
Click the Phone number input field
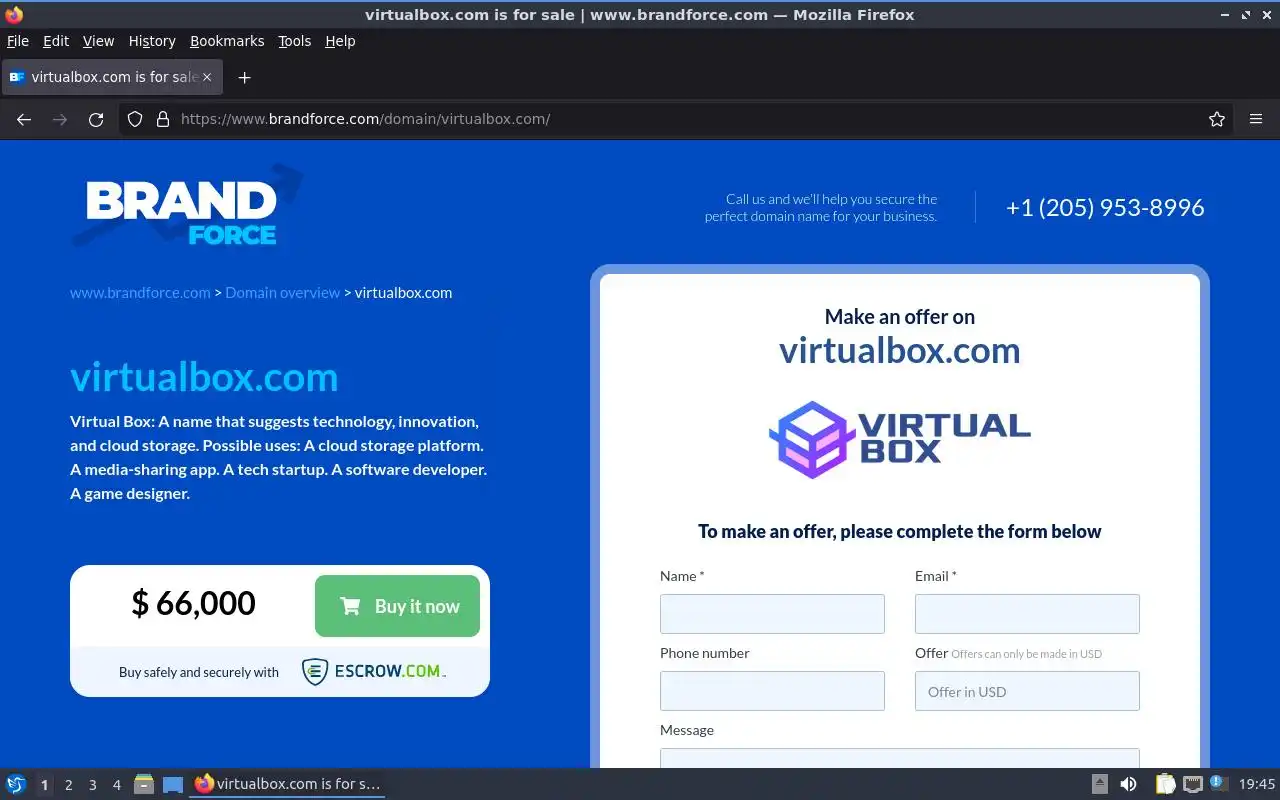point(772,691)
